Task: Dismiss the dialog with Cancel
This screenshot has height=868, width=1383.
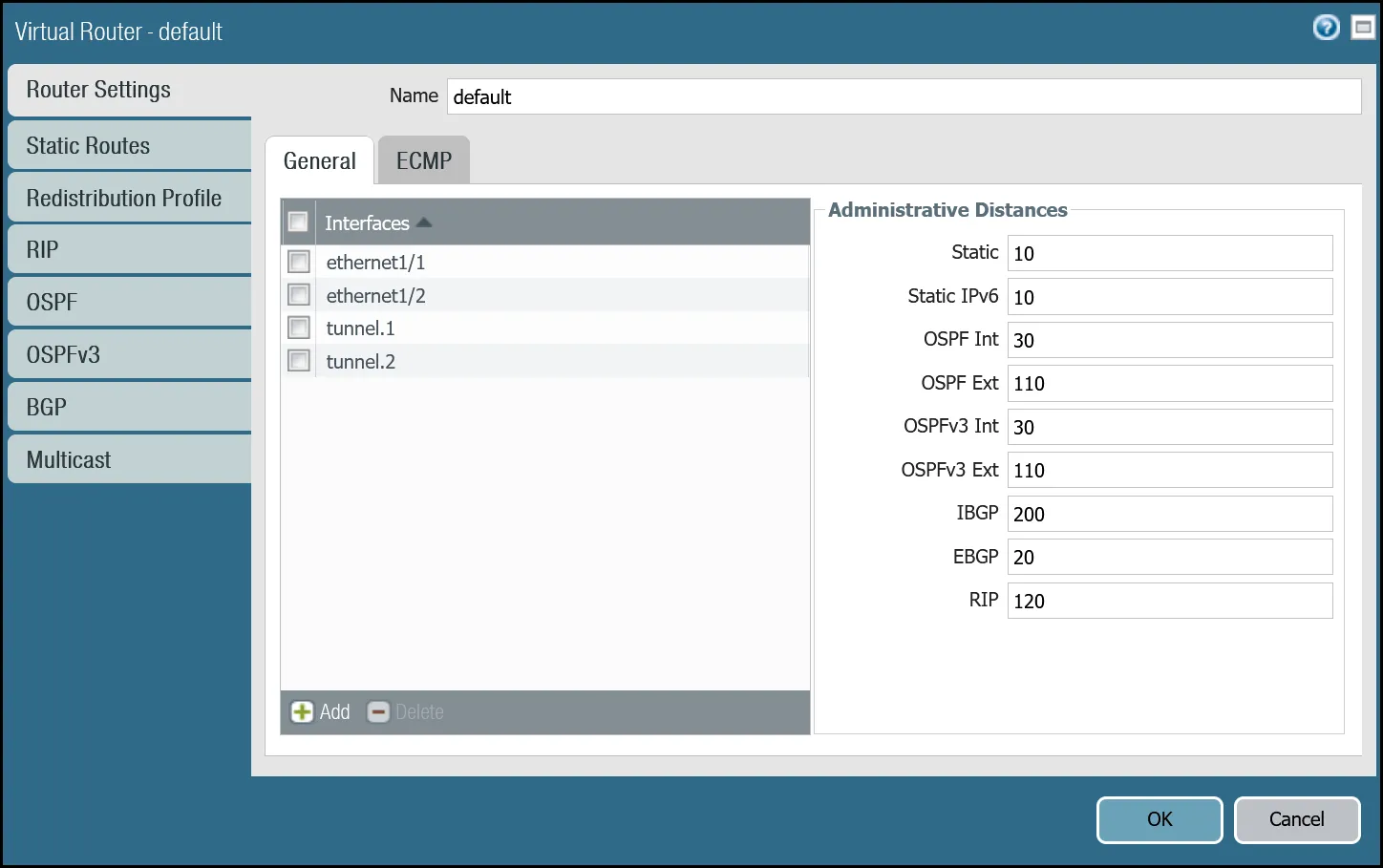Action: [1297, 819]
